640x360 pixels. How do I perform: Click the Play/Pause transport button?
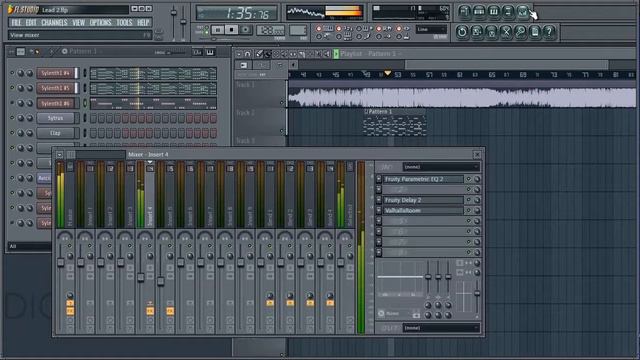point(218,30)
